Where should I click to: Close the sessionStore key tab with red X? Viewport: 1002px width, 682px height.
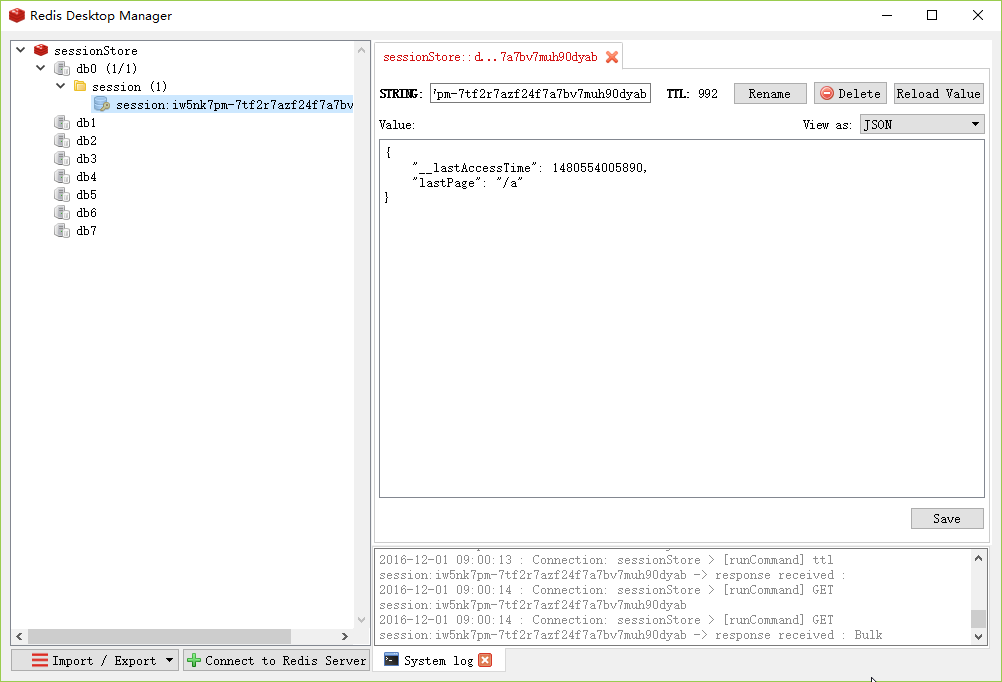pyautogui.click(x=612, y=57)
